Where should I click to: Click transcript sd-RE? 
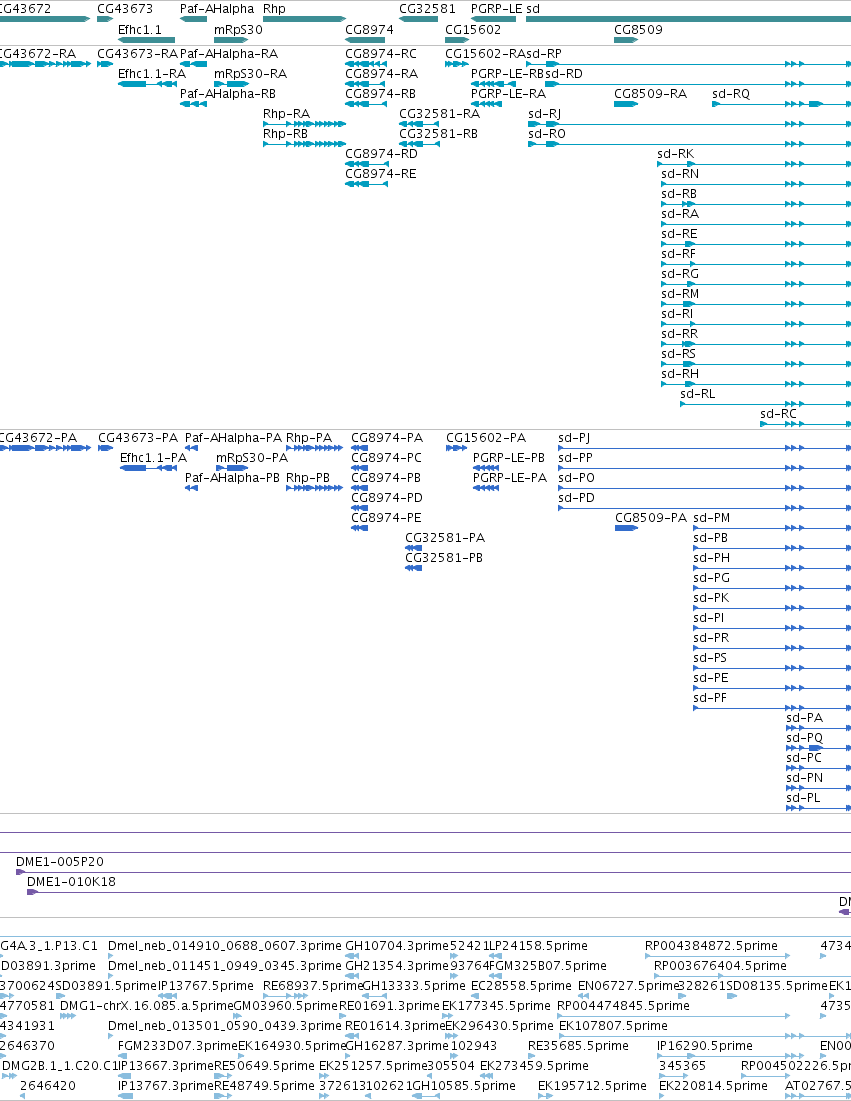point(679,234)
